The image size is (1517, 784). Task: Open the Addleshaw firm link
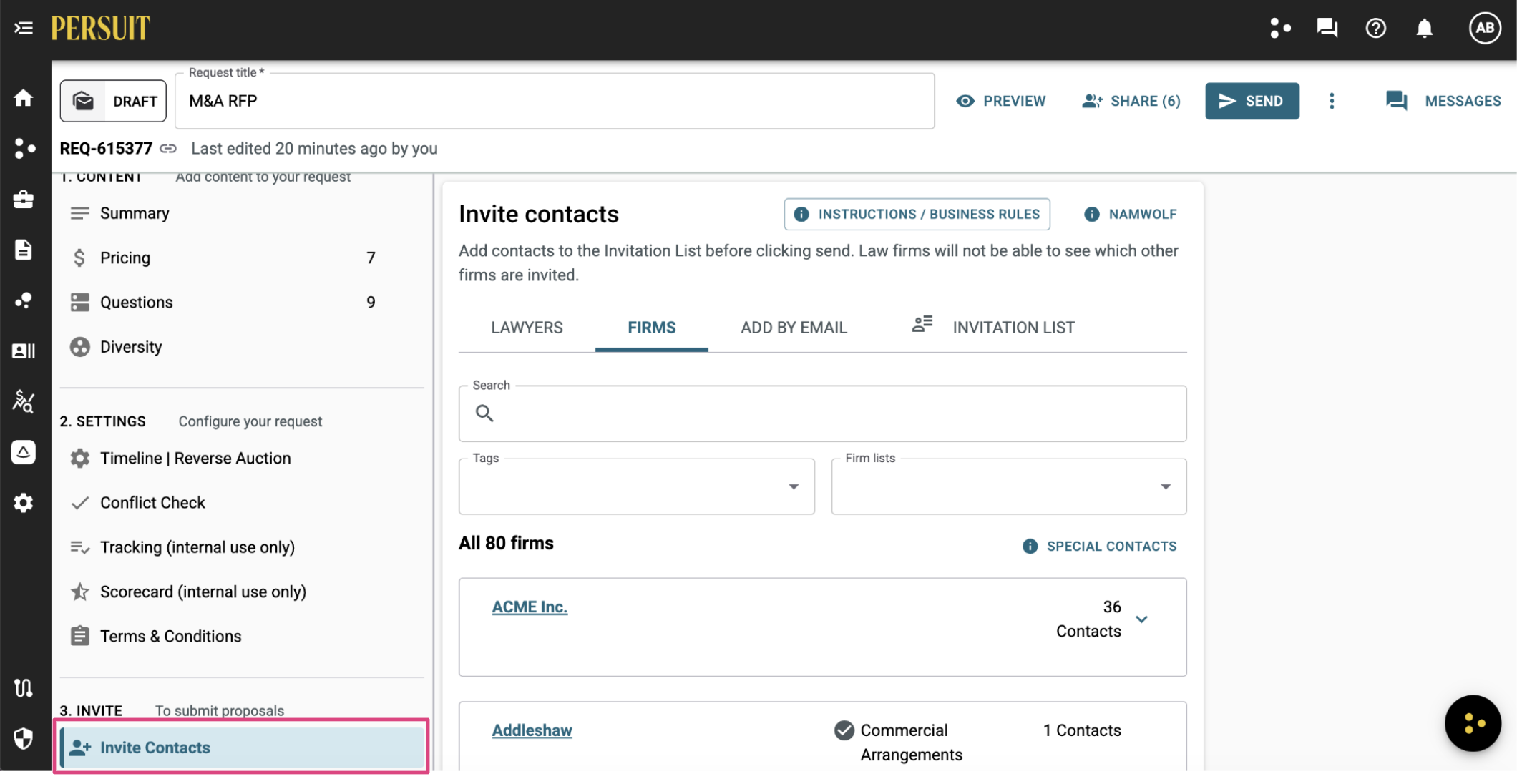tap(532, 730)
